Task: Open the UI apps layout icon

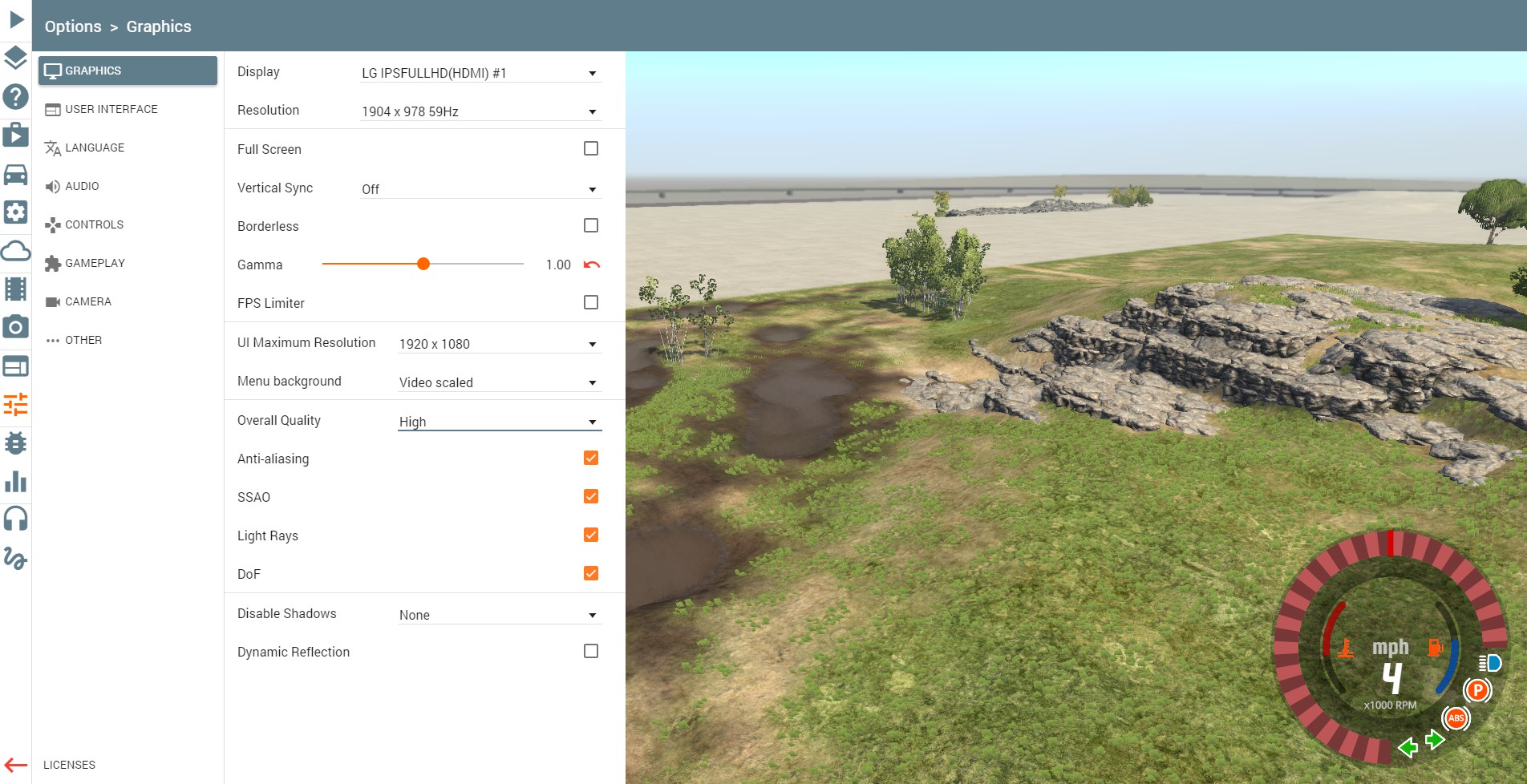Action: coord(16,366)
